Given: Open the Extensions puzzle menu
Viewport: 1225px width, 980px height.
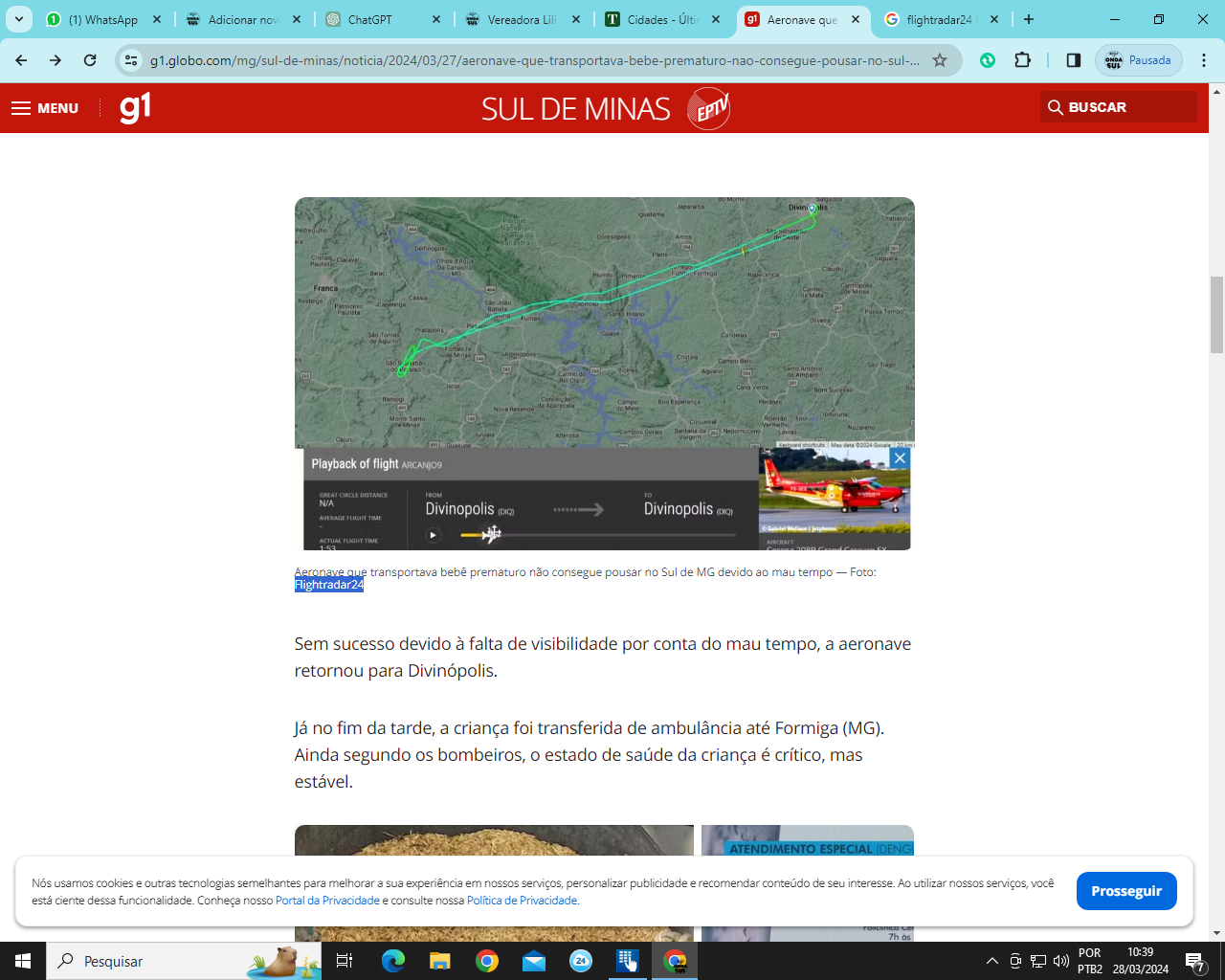Looking at the screenshot, I should pos(1023,60).
